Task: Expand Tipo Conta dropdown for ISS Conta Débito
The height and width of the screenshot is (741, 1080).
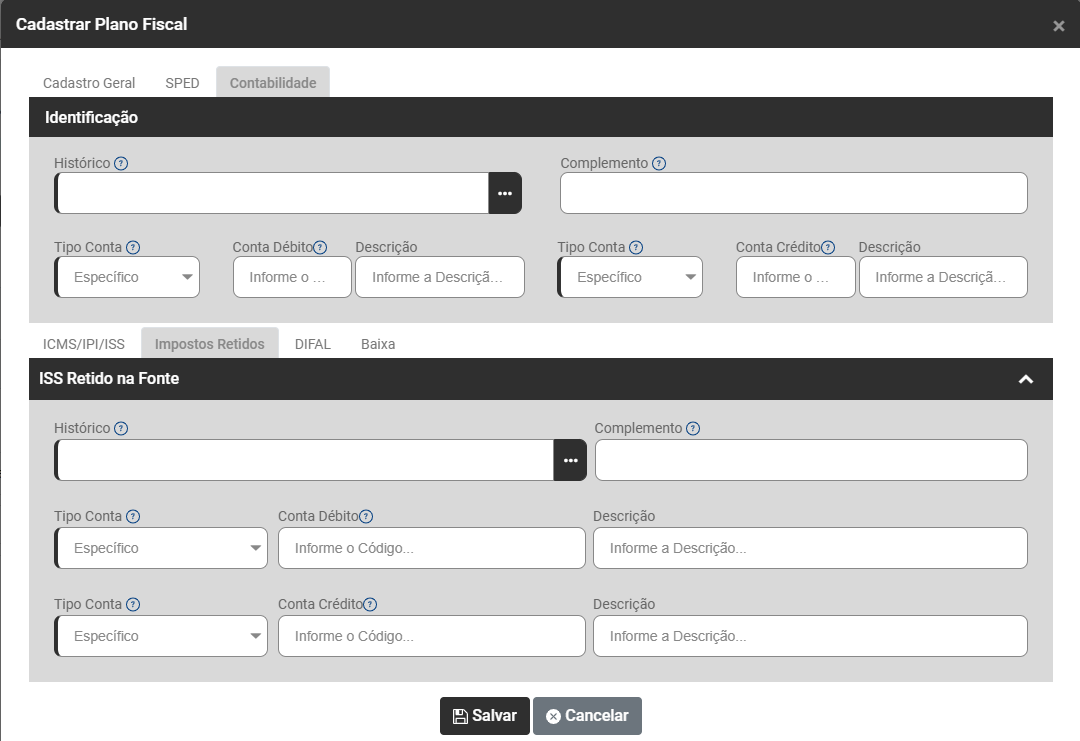Action: (162, 548)
